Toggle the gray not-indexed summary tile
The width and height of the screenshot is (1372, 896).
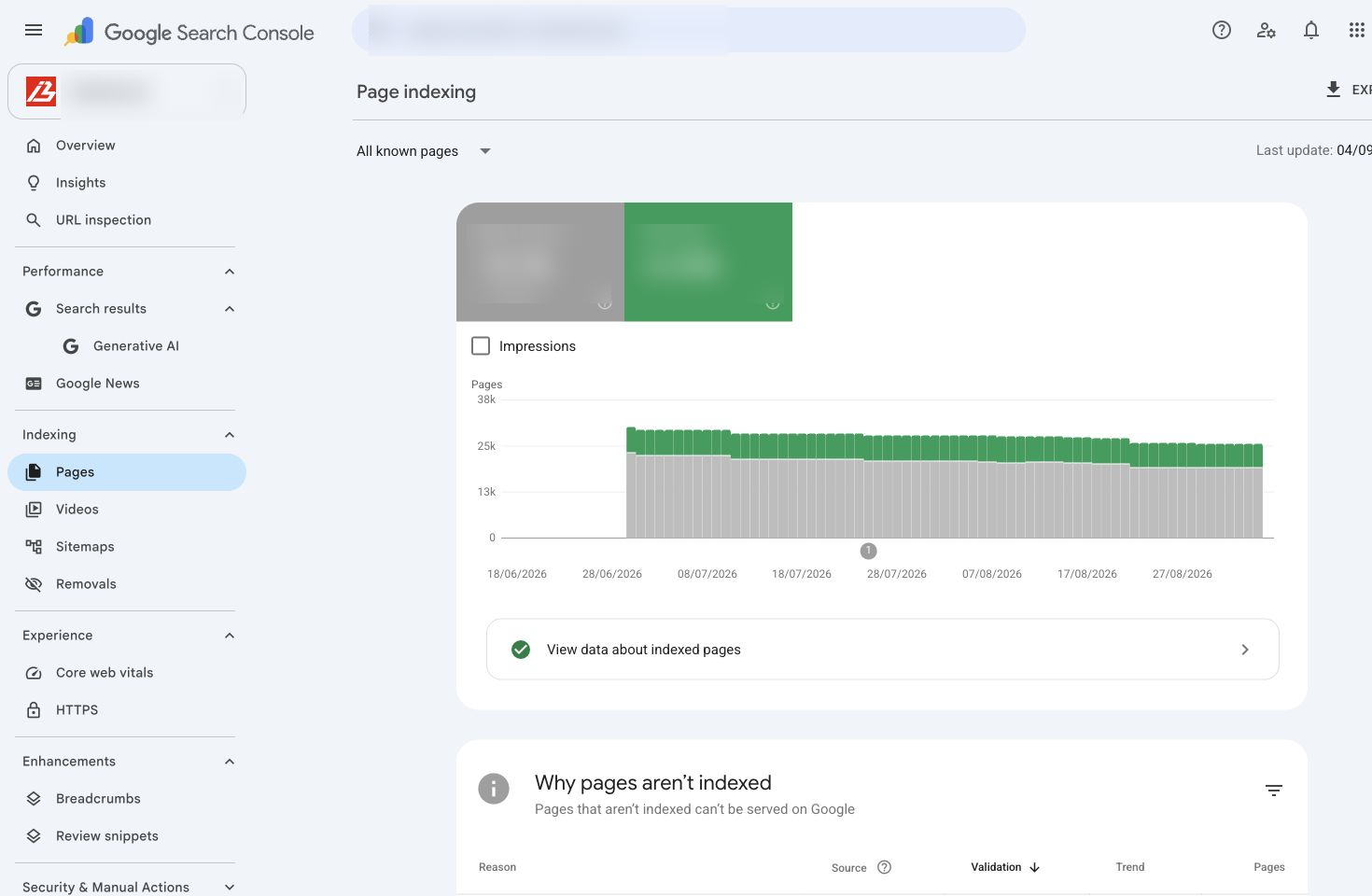pyautogui.click(x=540, y=262)
